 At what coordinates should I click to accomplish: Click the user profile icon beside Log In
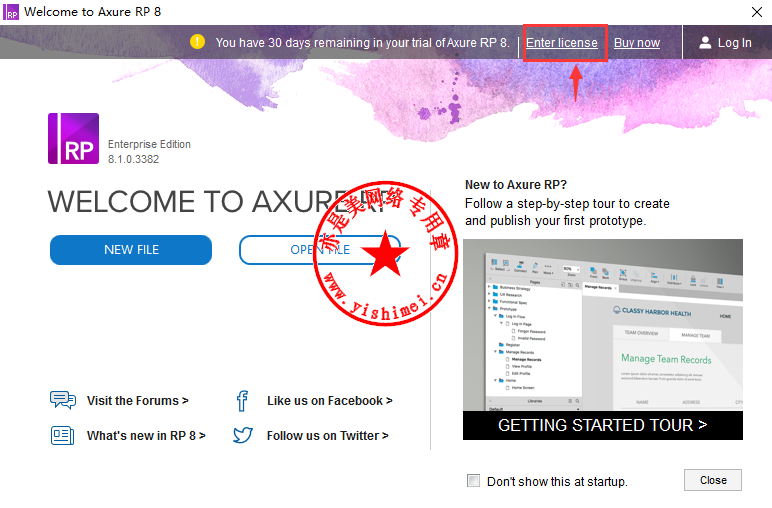click(x=705, y=42)
